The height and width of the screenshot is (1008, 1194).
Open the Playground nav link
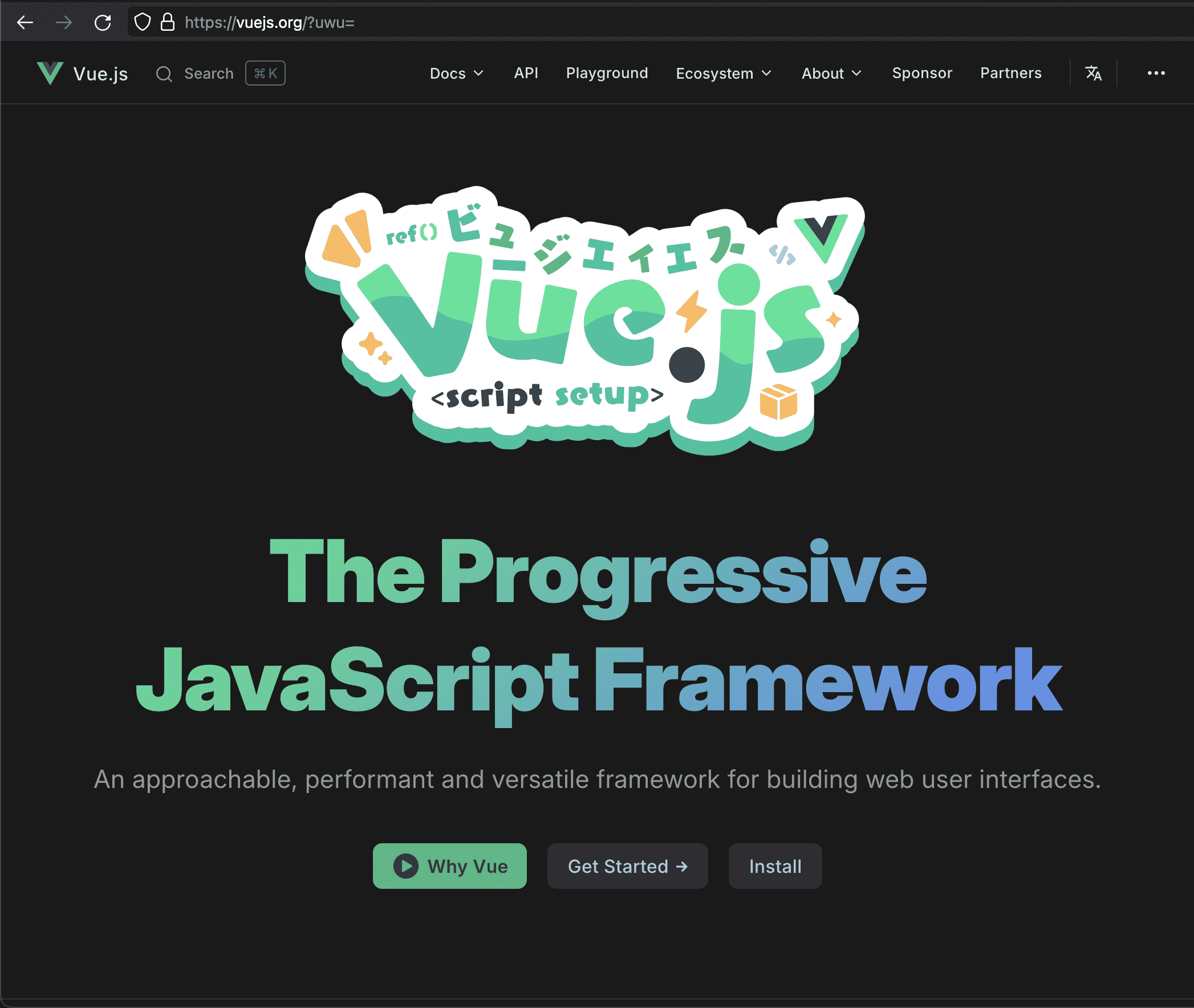607,73
